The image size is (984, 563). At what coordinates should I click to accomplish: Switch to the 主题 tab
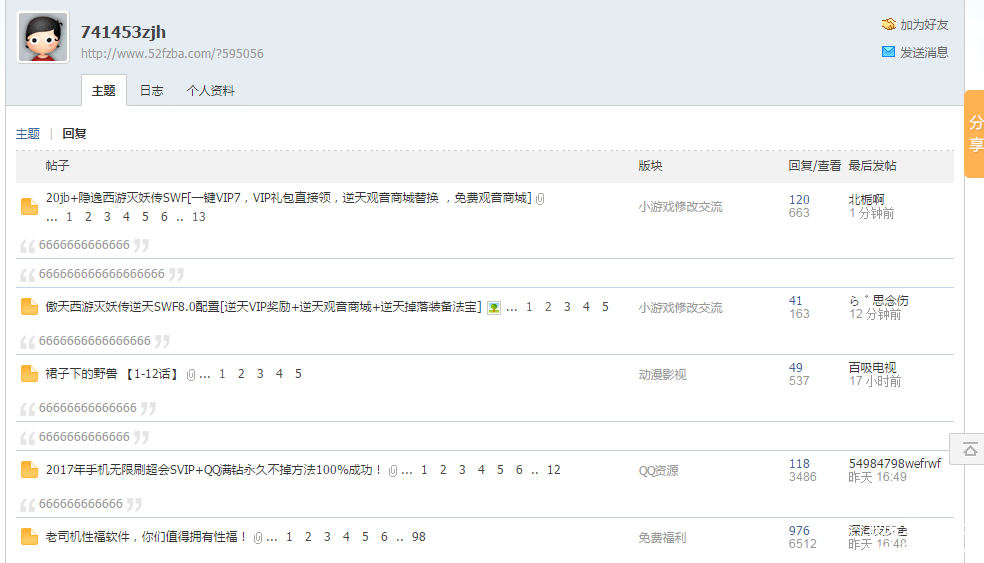104,90
